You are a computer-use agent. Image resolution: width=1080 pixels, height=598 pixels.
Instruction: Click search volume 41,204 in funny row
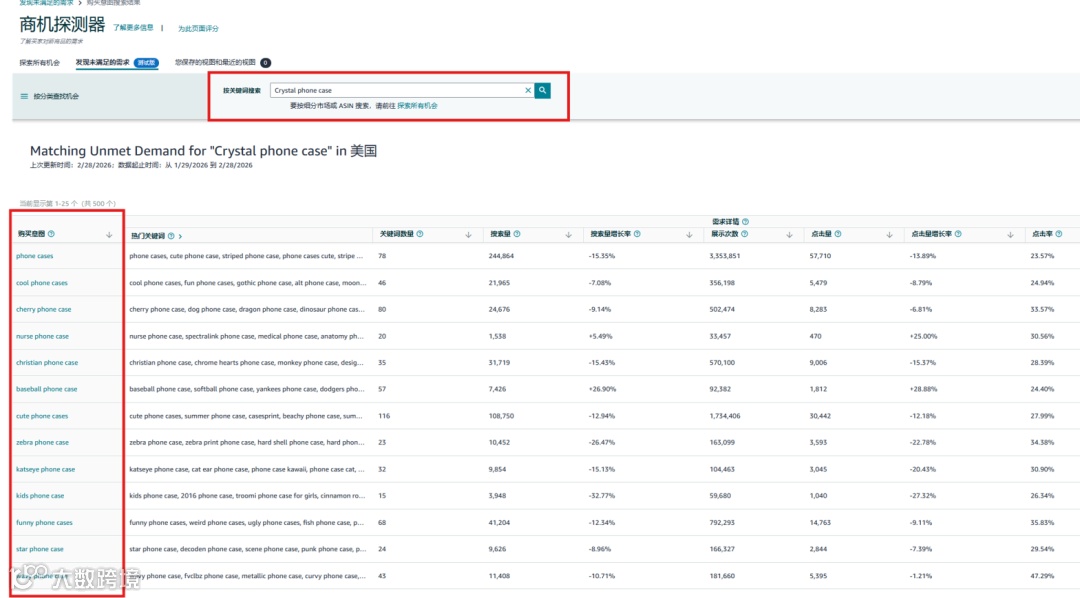pyautogui.click(x=499, y=523)
